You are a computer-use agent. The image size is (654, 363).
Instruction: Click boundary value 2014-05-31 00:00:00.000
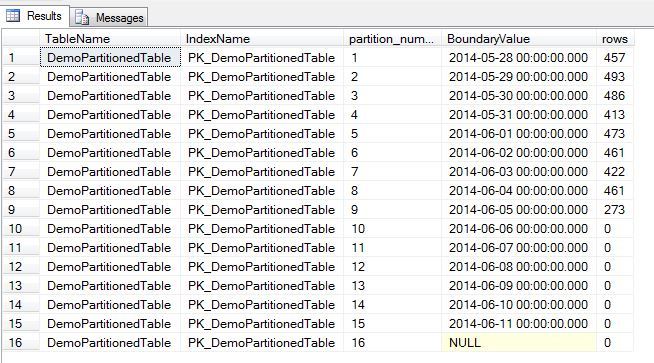(519, 115)
